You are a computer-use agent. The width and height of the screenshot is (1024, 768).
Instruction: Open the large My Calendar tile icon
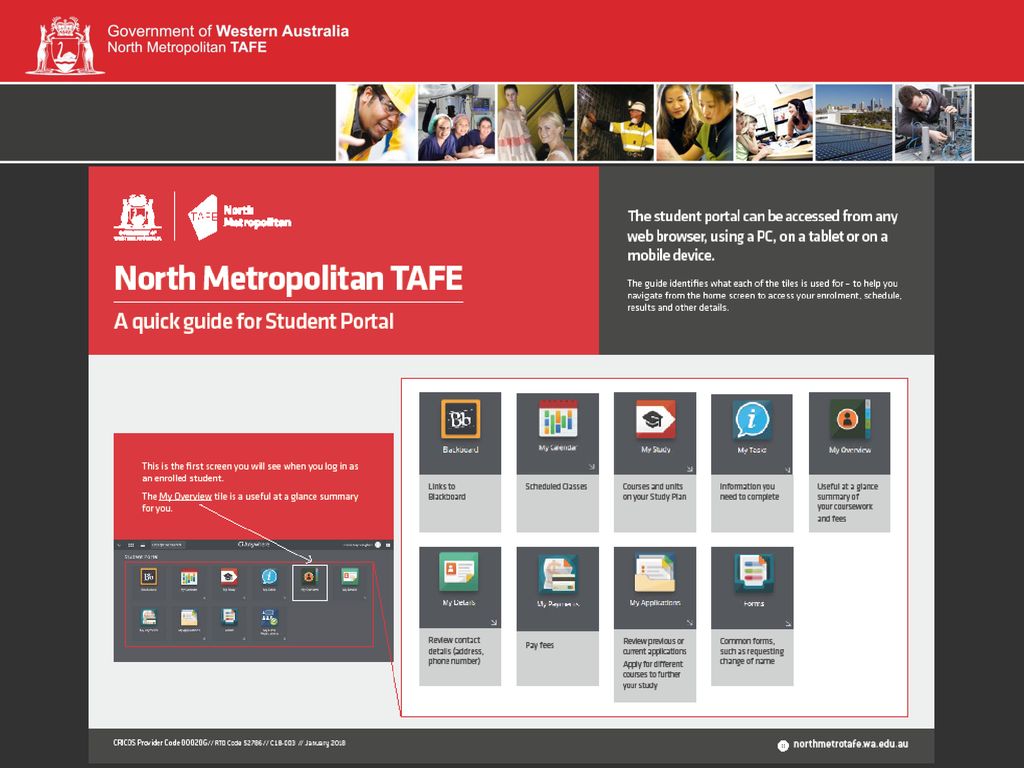tap(558, 419)
